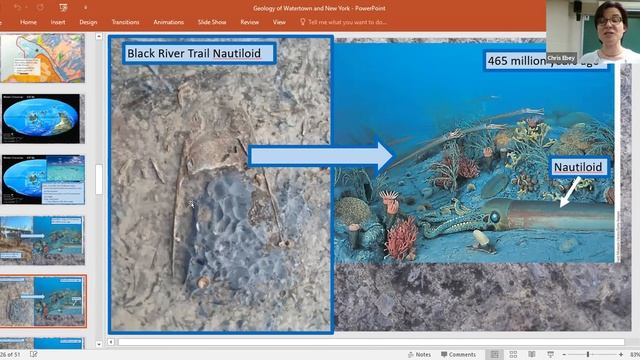Open the Slide Show tab

tap(212, 22)
